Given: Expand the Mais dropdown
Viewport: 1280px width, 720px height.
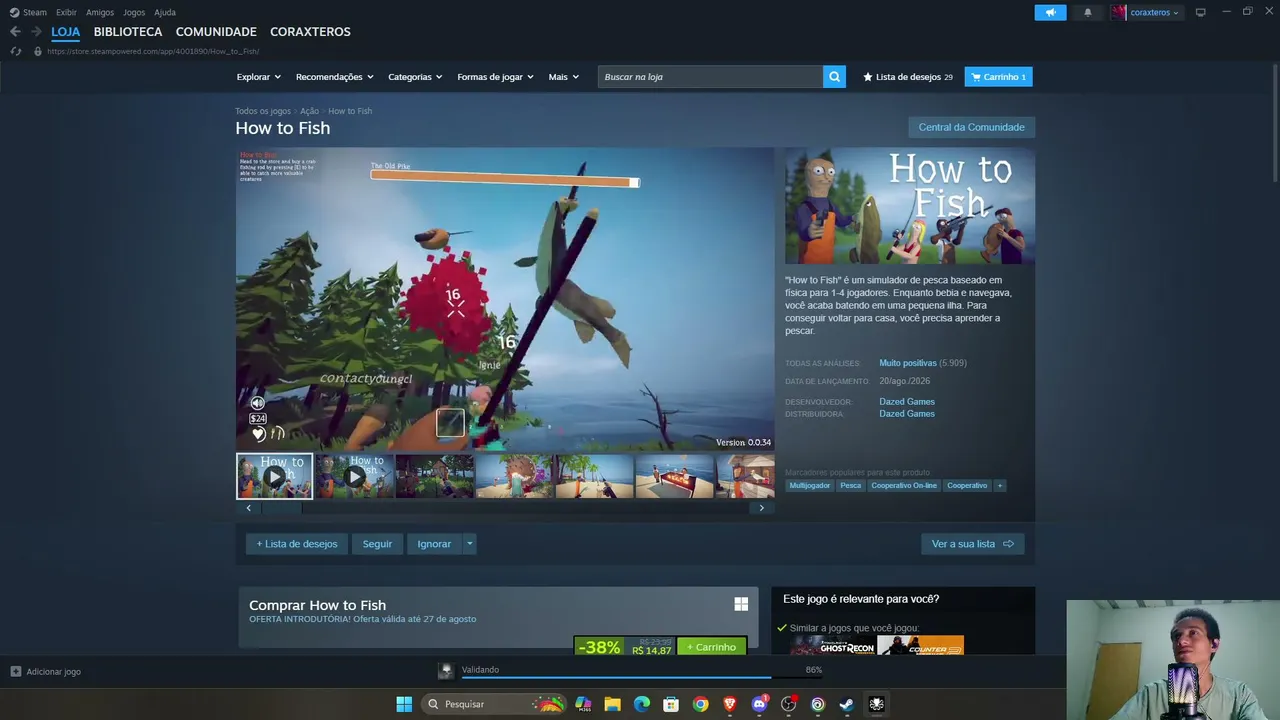Looking at the screenshot, I should coord(564,77).
